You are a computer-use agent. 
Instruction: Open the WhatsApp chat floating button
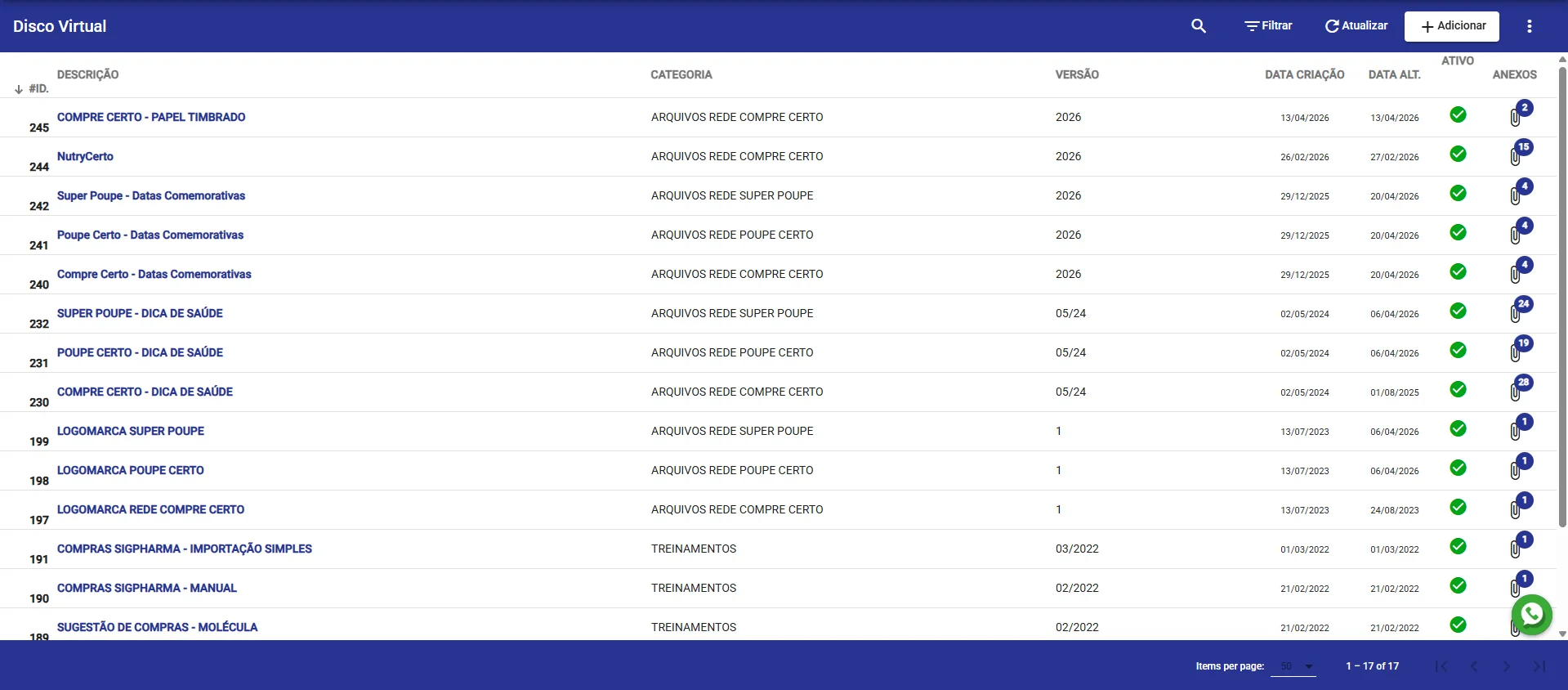coord(1532,615)
